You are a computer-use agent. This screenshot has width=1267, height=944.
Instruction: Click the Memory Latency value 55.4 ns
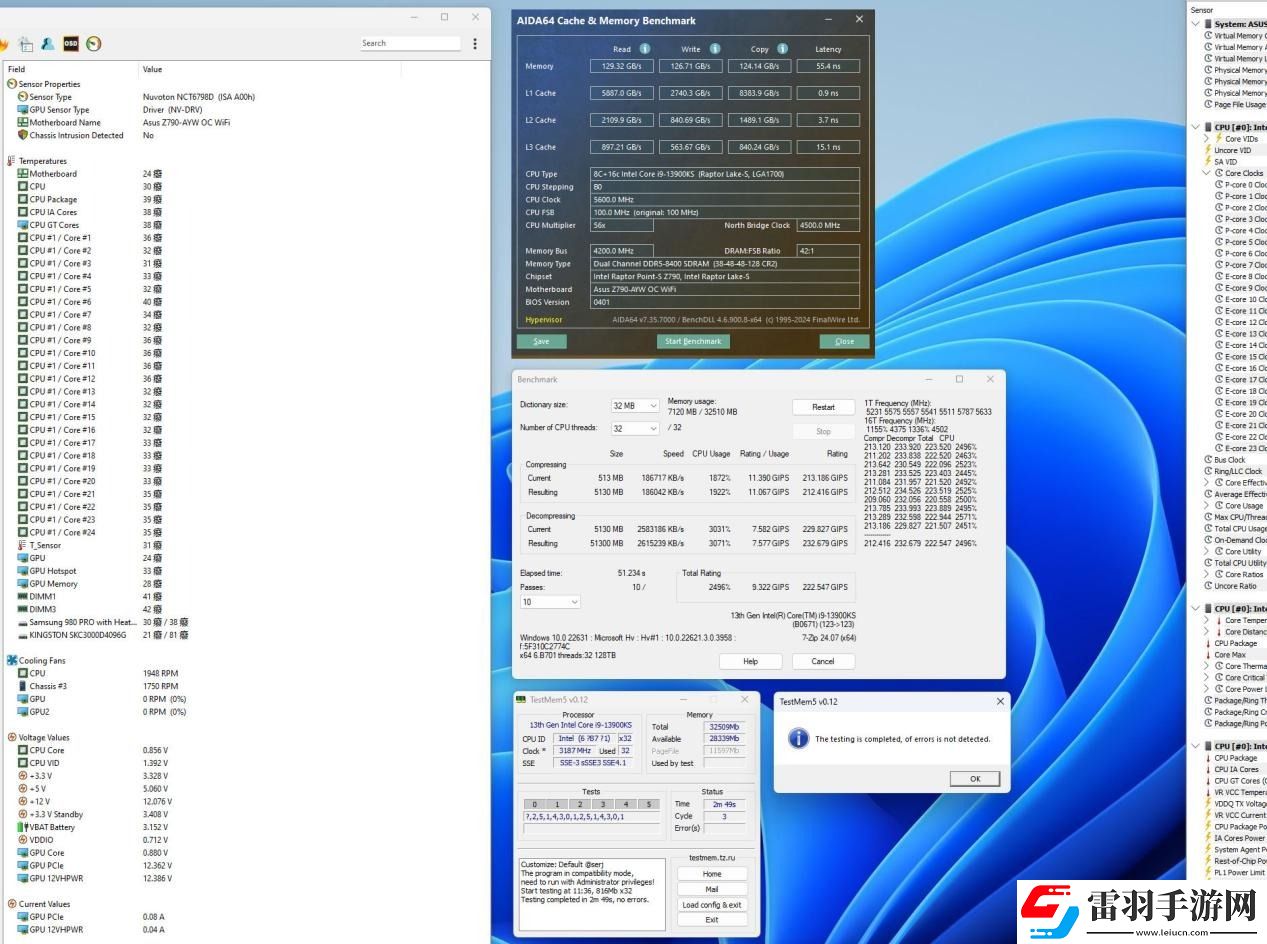(828, 66)
